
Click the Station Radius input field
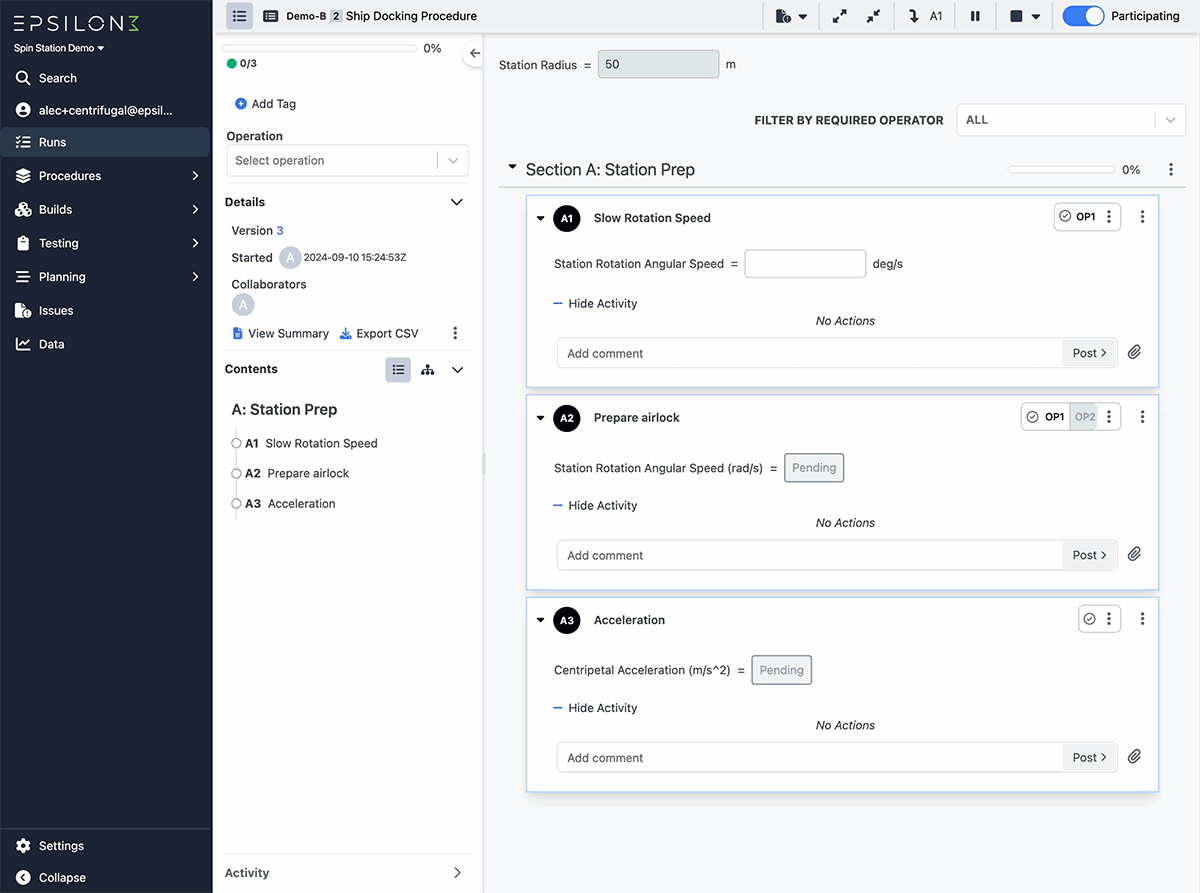[x=657, y=63]
